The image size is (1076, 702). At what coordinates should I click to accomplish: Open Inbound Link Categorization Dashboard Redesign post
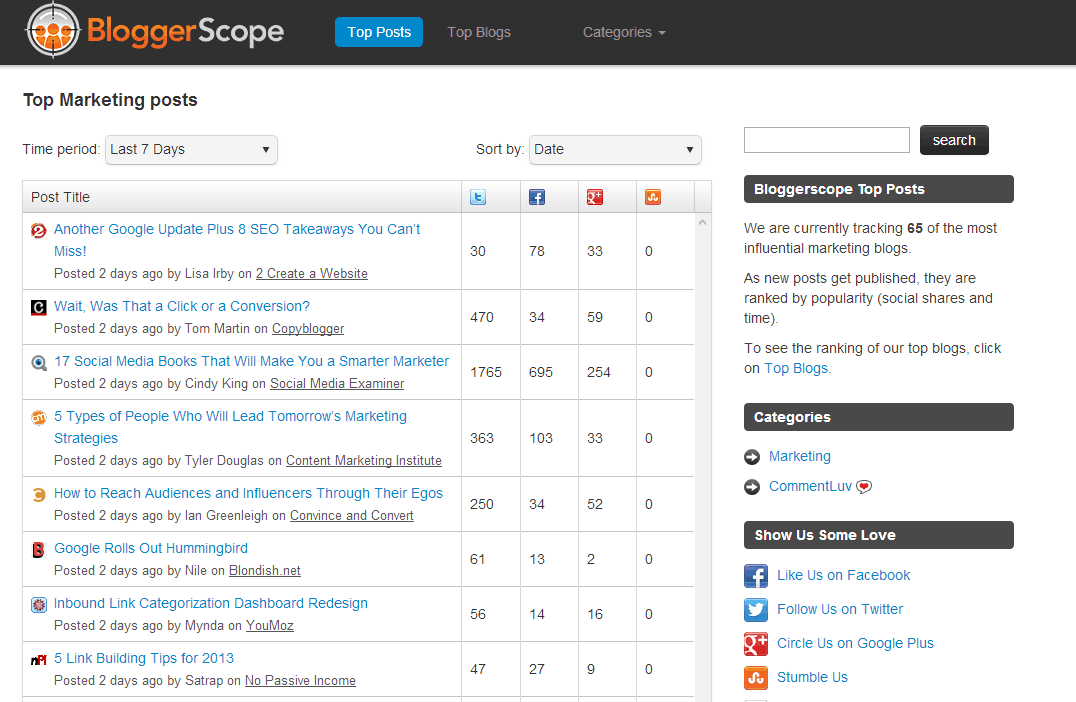pos(211,603)
